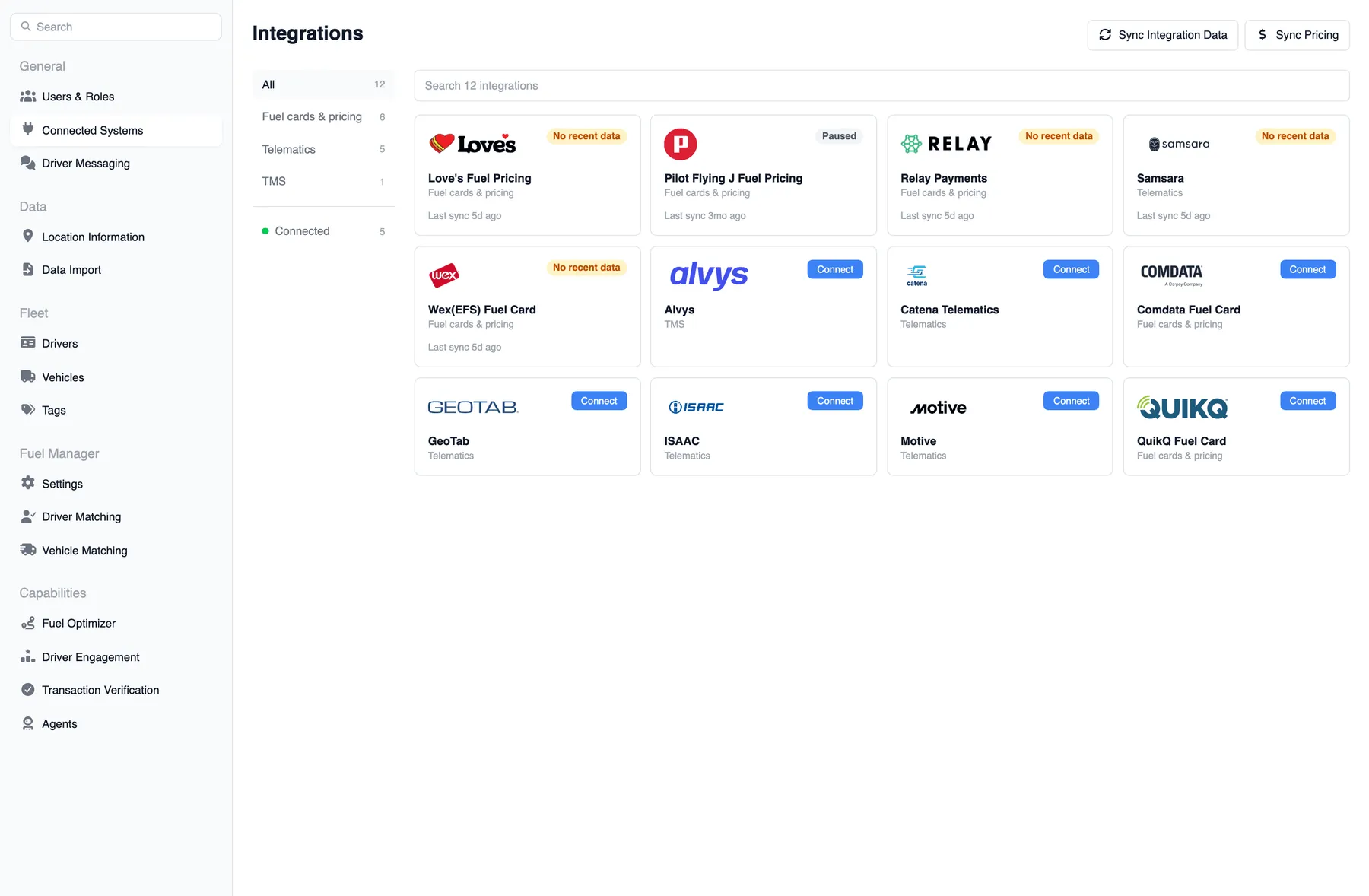Click the QuikQ logo on its card
Screen dimensions: 1369x896
1183,408
